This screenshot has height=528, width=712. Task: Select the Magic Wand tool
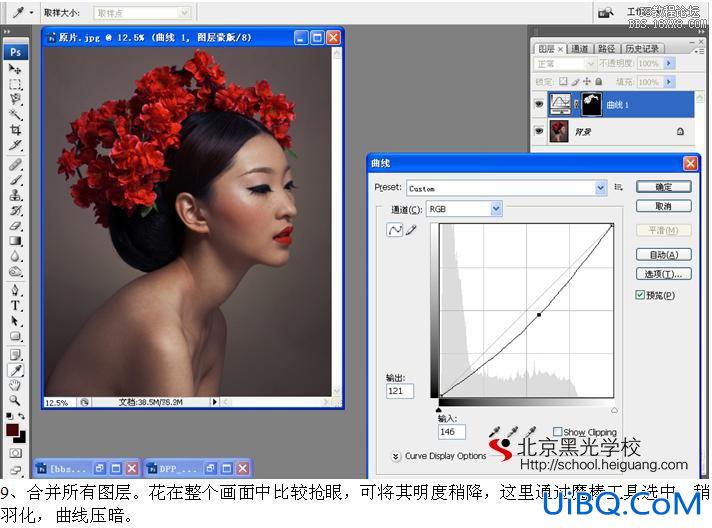[x=15, y=114]
